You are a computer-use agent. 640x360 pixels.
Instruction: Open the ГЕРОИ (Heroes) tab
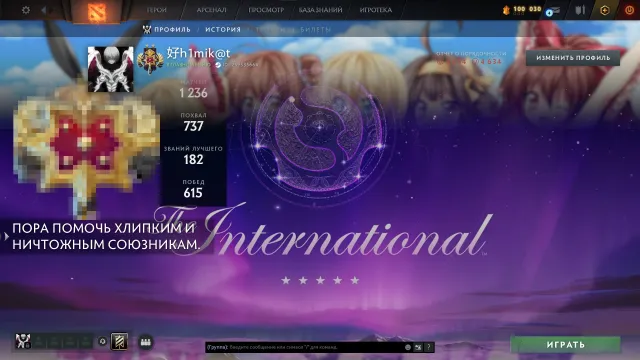(x=157, y=10)
